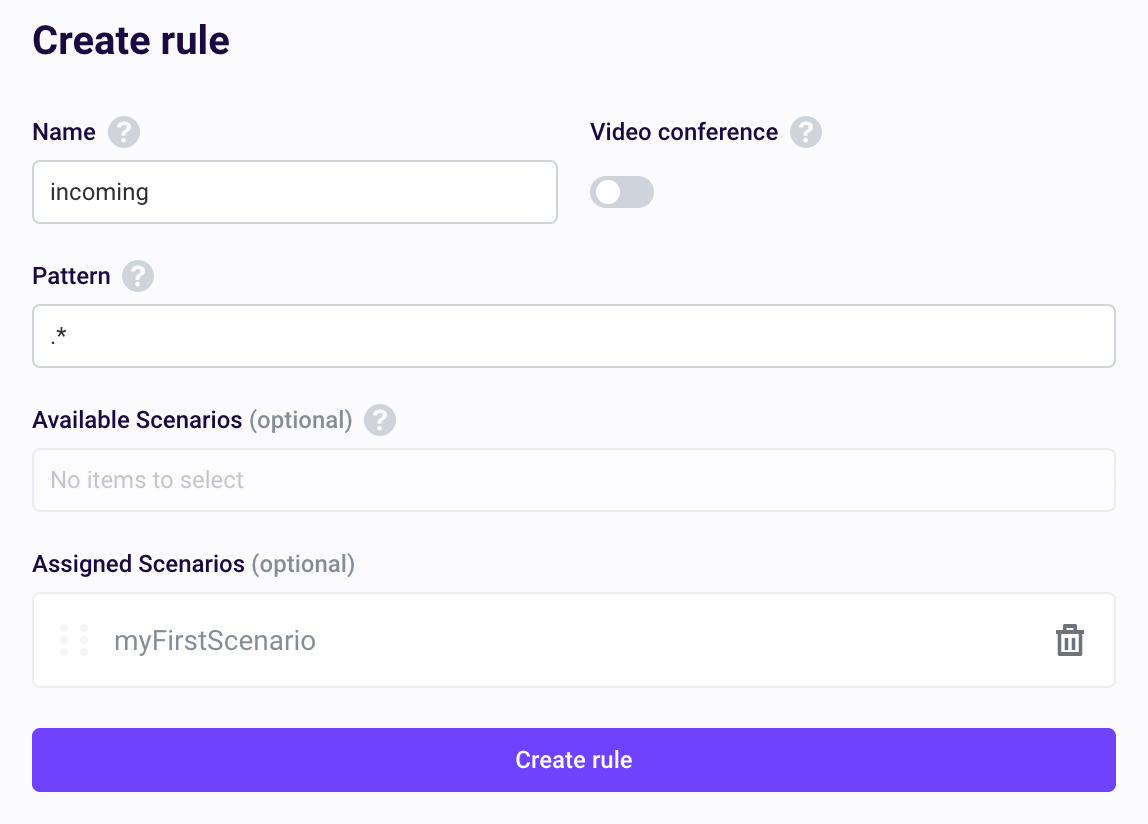This screenshot has width=1148, height=824.
Task: Select the Assigned Scenarios section label
Action: pyautogui.click(x=140, y=564)
